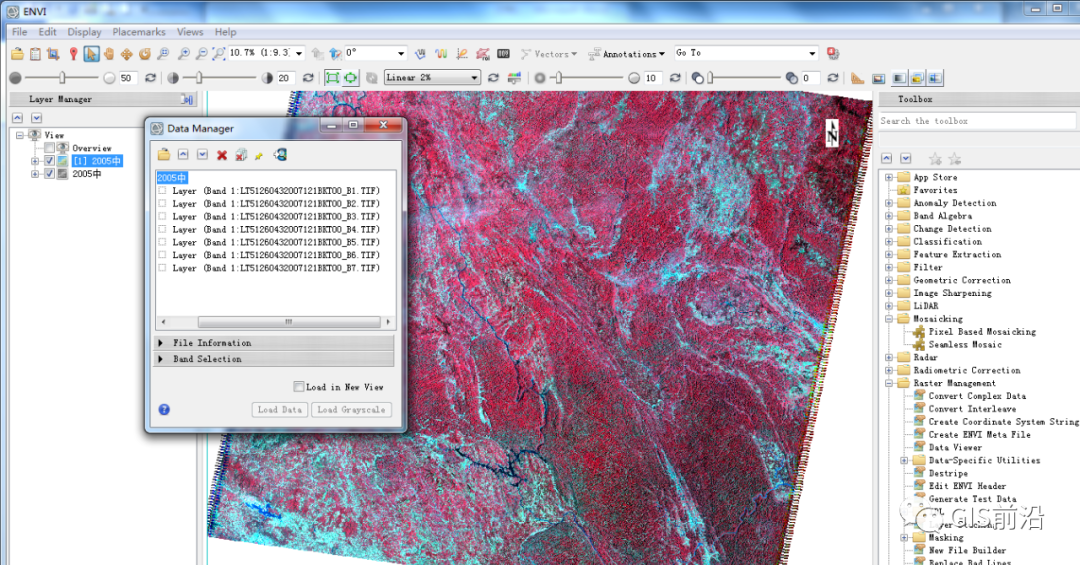Open the File menu
Image resolution: width=1080 pixels, height=565 pixels.
19,32
